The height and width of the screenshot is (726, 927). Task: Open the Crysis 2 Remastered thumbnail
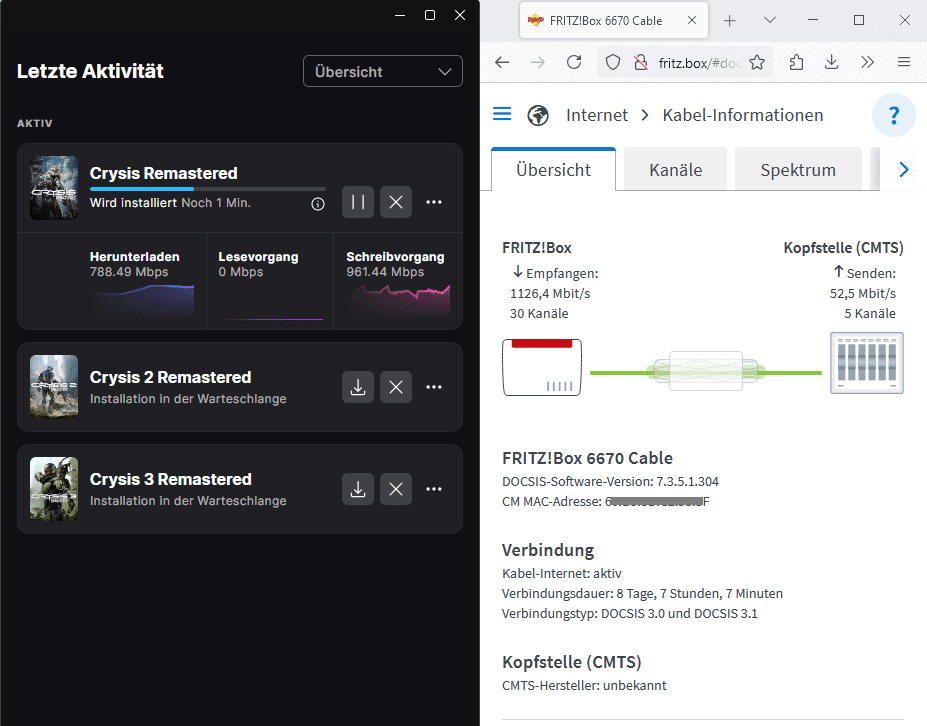(54, 387)
